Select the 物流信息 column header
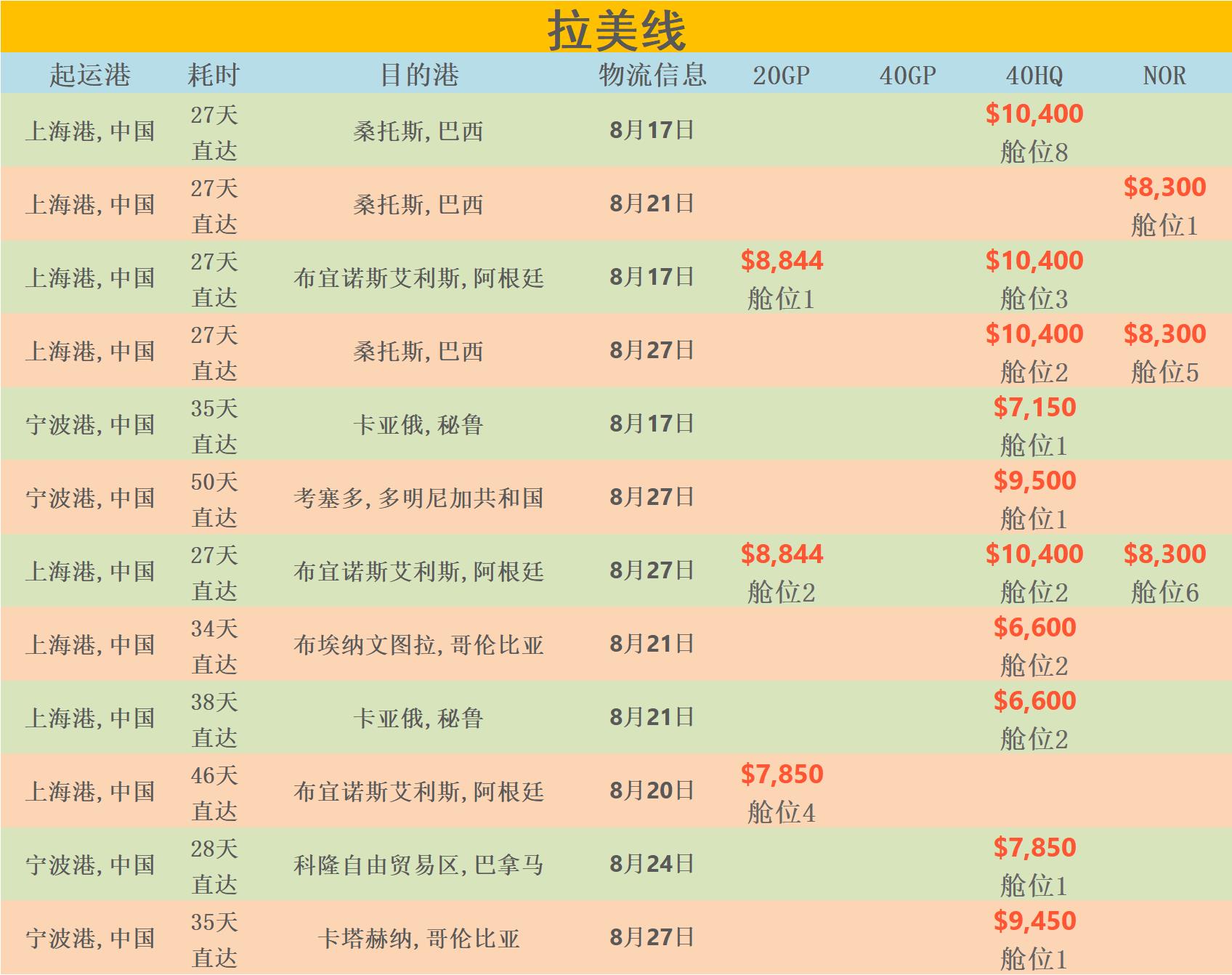 pos(652,75)
